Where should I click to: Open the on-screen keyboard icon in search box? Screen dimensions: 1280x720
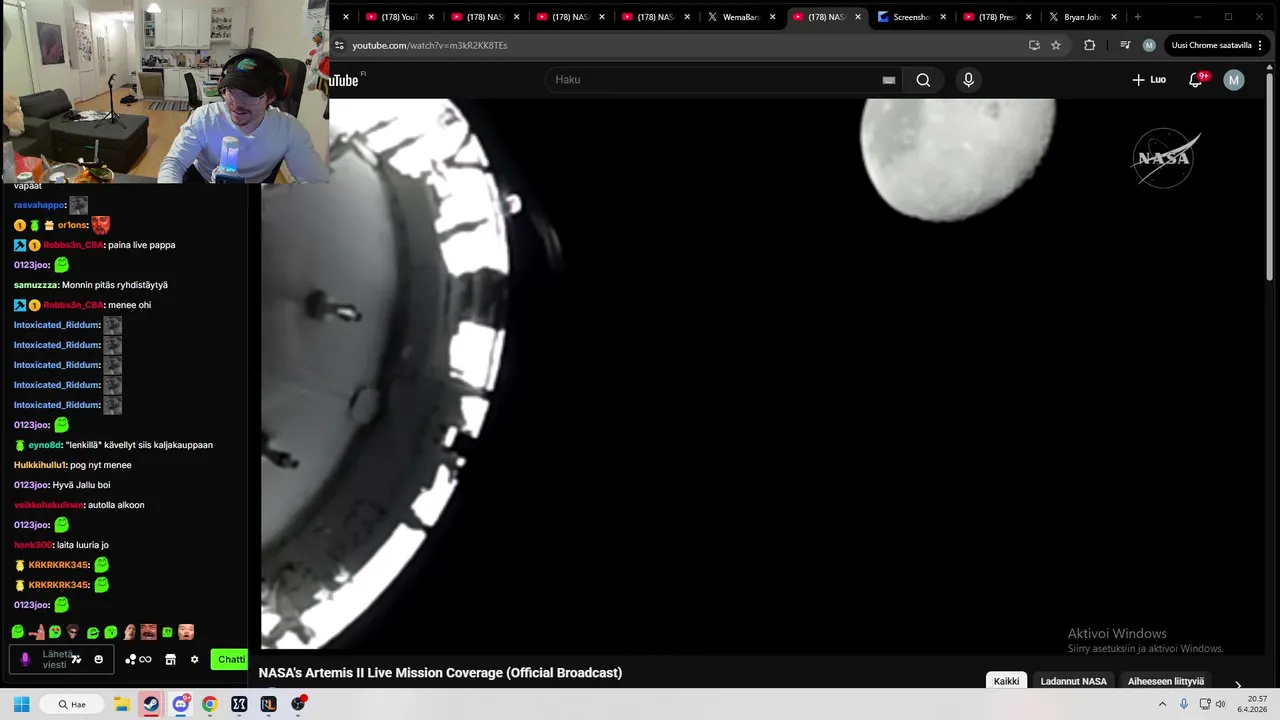tap(888, 80)
